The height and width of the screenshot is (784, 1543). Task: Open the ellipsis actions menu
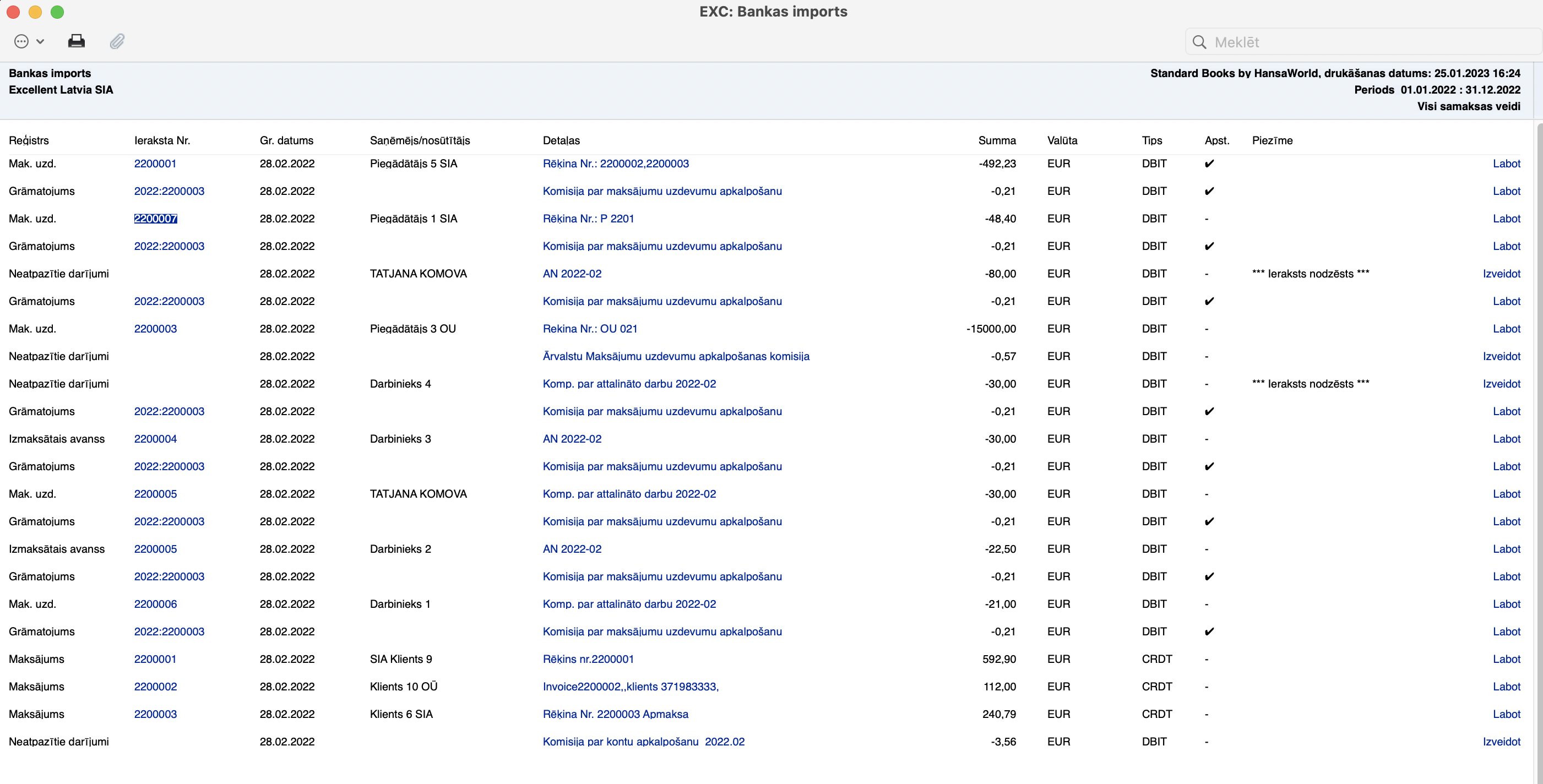pos(22,41)
